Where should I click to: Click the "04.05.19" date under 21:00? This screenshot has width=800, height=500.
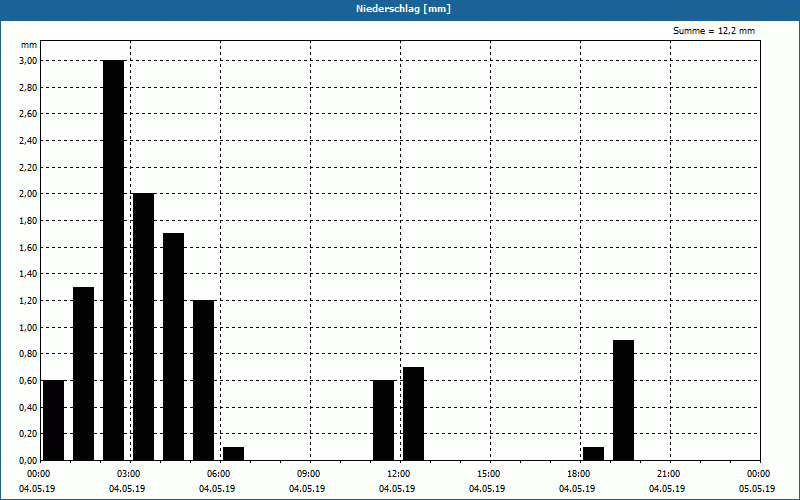[667, 488]
